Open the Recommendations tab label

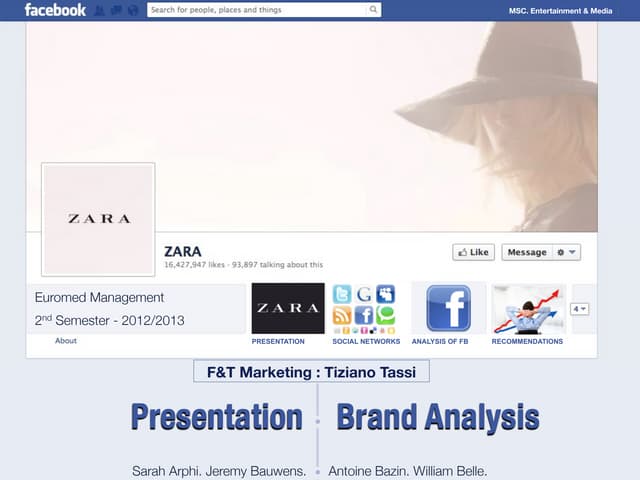click(x=527, y=341)
